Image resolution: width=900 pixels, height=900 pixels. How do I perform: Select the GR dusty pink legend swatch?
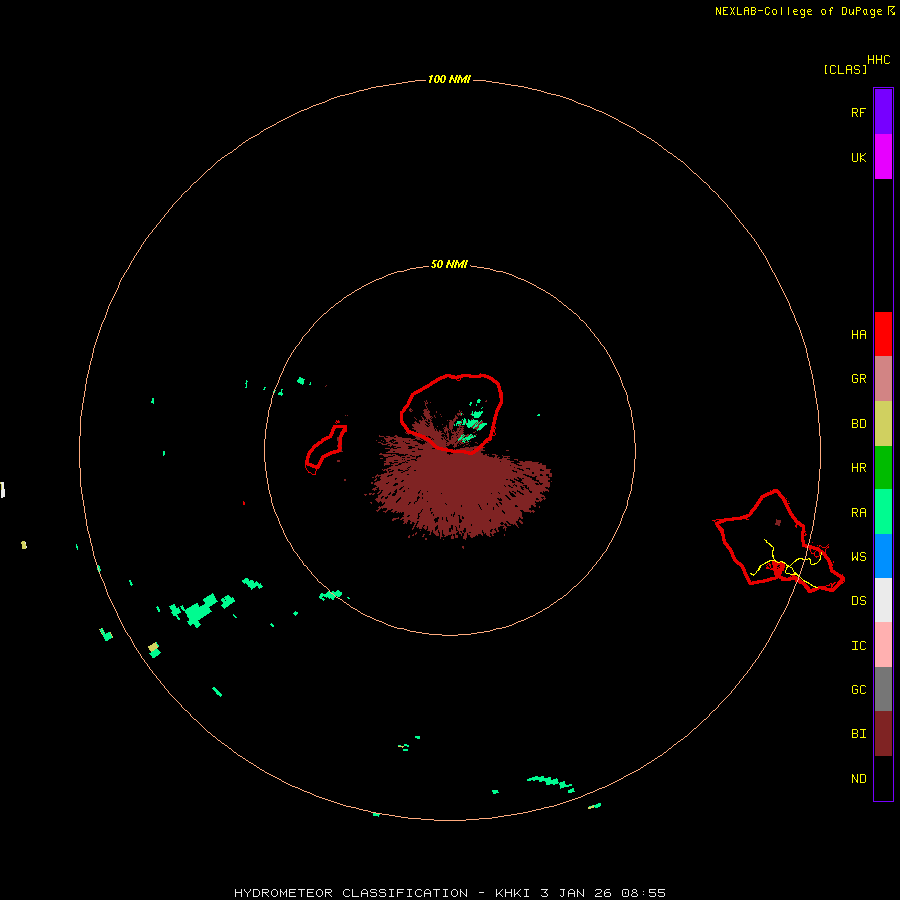tap(883, 379)
